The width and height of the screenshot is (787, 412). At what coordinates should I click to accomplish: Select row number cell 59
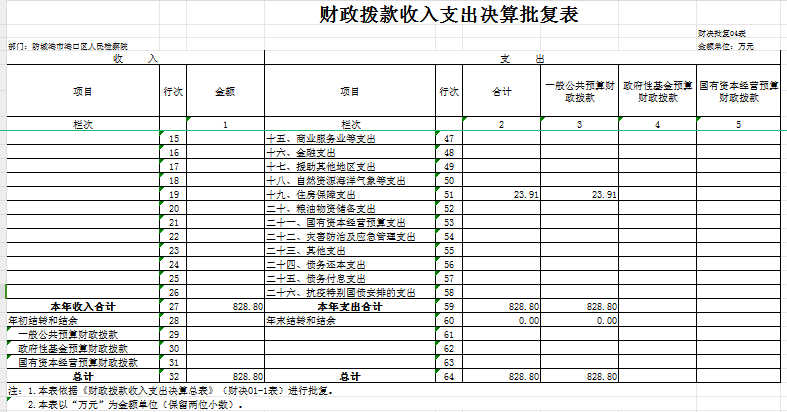(x=449, y=307)
